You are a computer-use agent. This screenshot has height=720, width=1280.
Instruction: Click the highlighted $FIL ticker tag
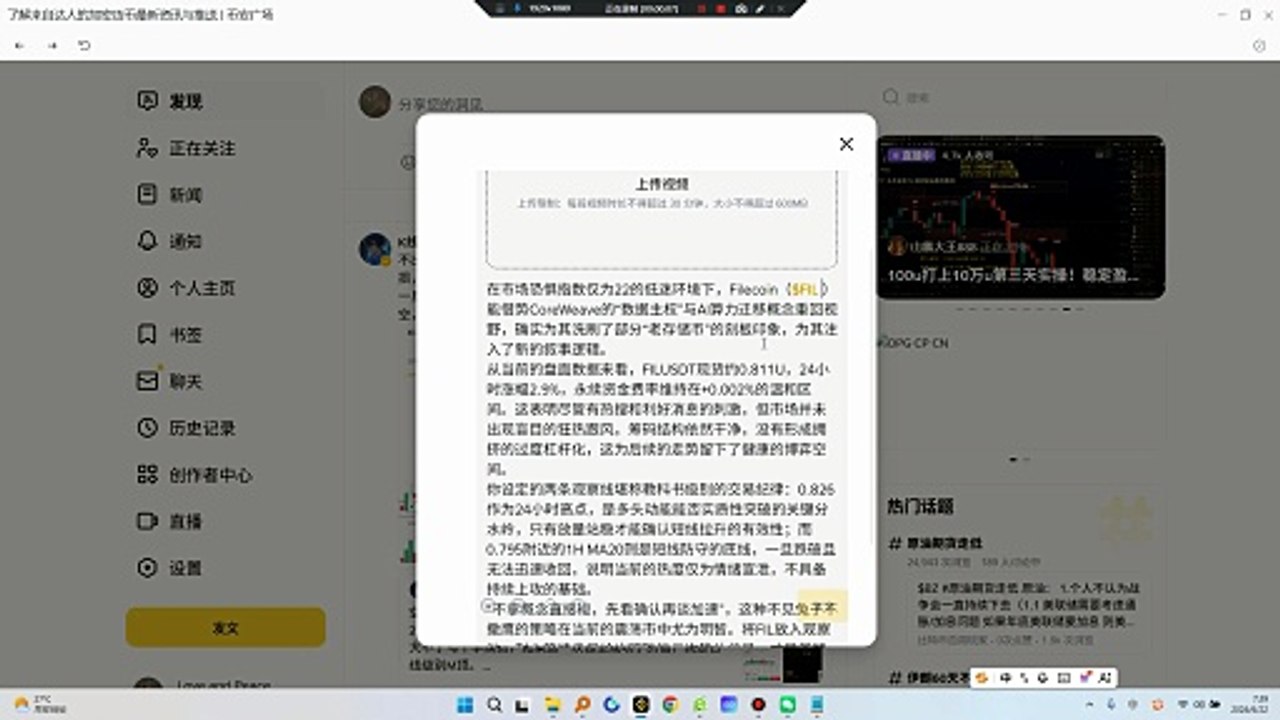pos(806,289)
